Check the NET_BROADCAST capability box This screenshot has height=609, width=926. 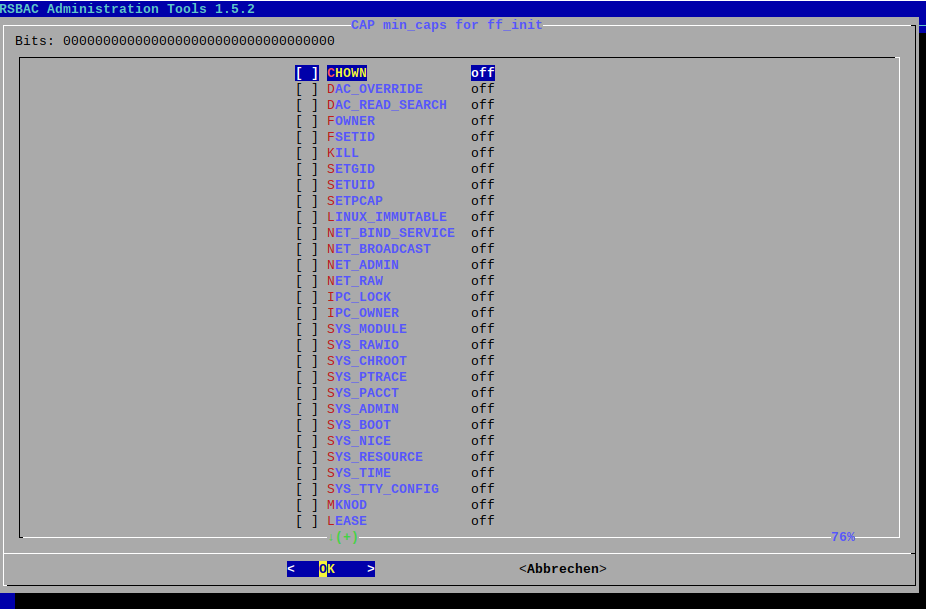307,249
